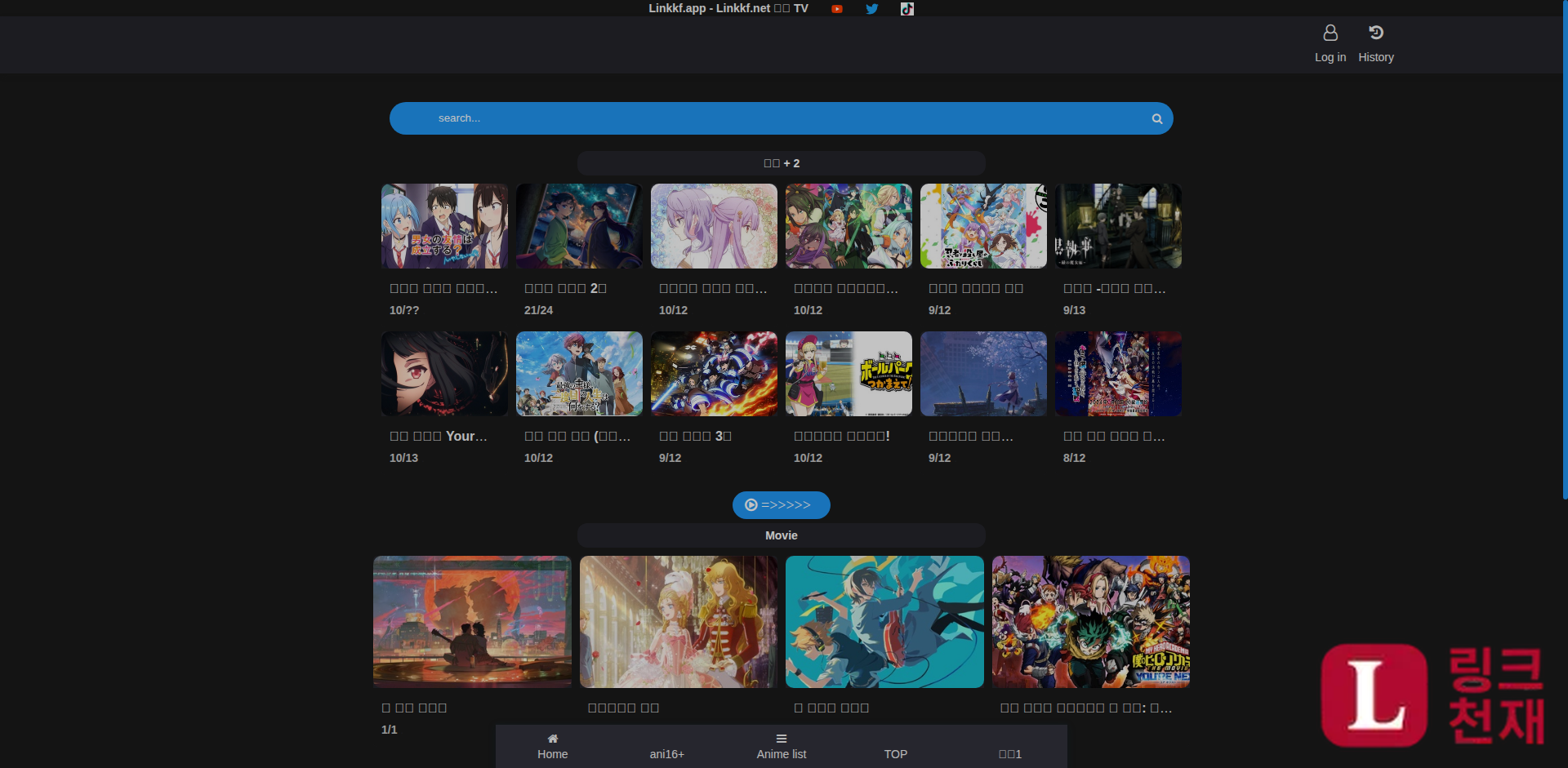
Task: Open the blue-sky group thumbnail, second row
Action: tap(579, 374)
